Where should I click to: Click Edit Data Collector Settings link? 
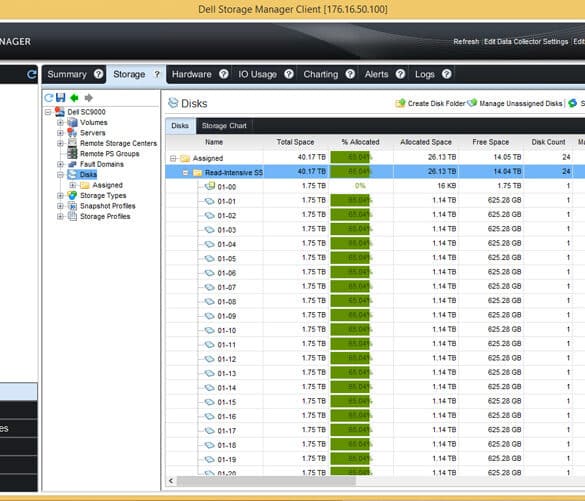pos(526,41)
